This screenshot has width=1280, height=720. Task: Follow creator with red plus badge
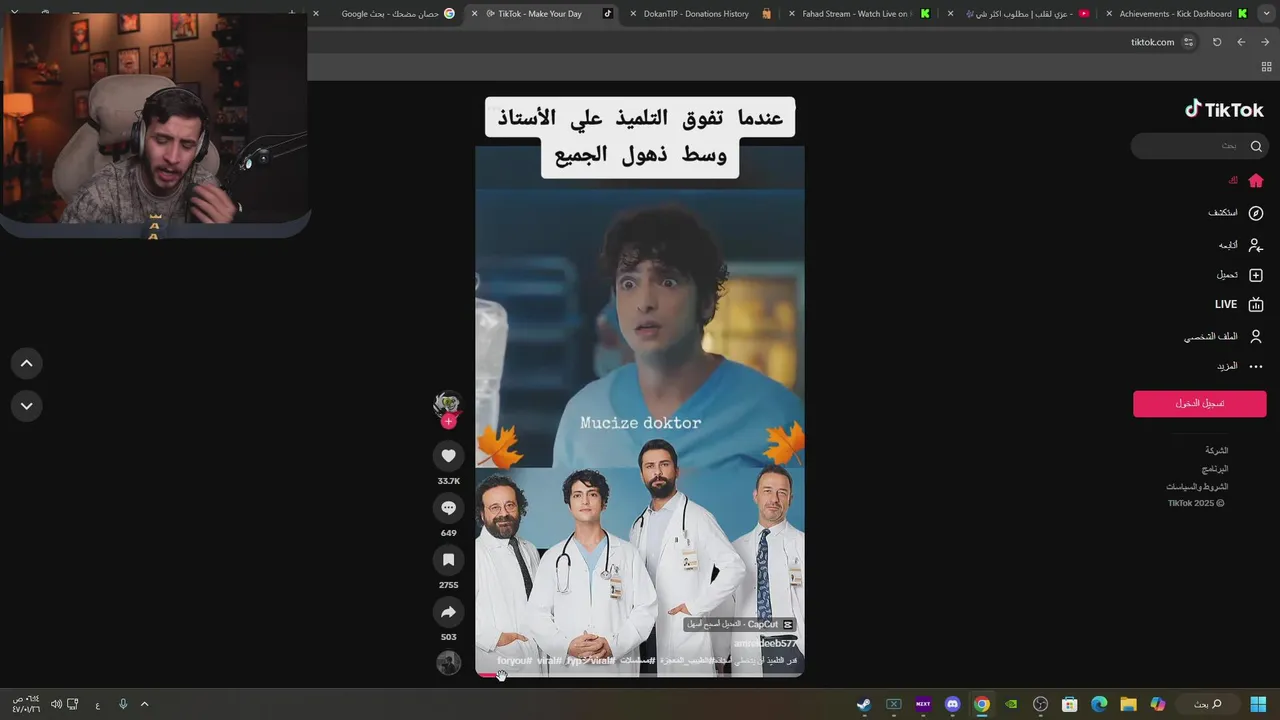tap(448, 421)
